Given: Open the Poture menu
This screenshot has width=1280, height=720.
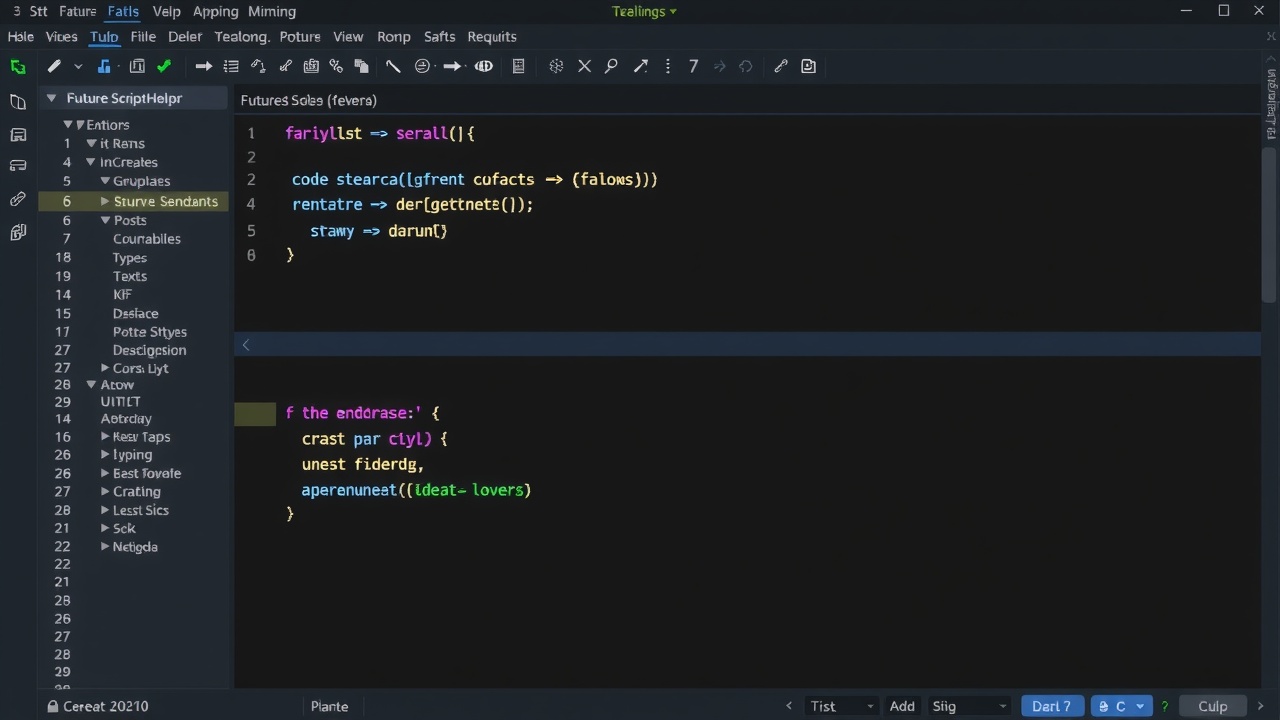Looking at the screenshot, I should point(300,36).
